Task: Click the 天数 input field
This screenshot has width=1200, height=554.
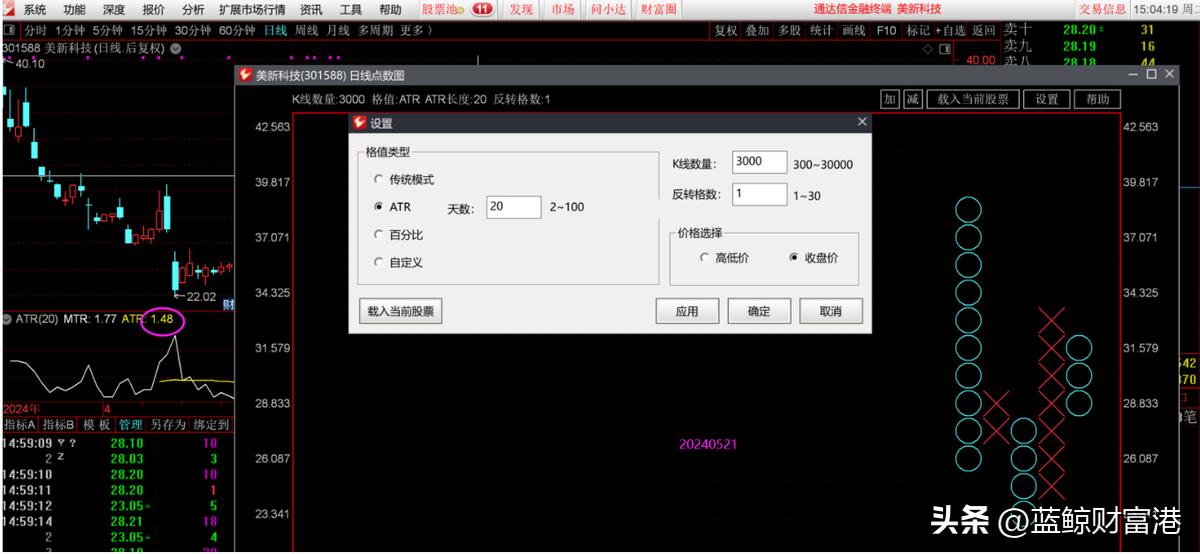Action: [x=513, y=207]
